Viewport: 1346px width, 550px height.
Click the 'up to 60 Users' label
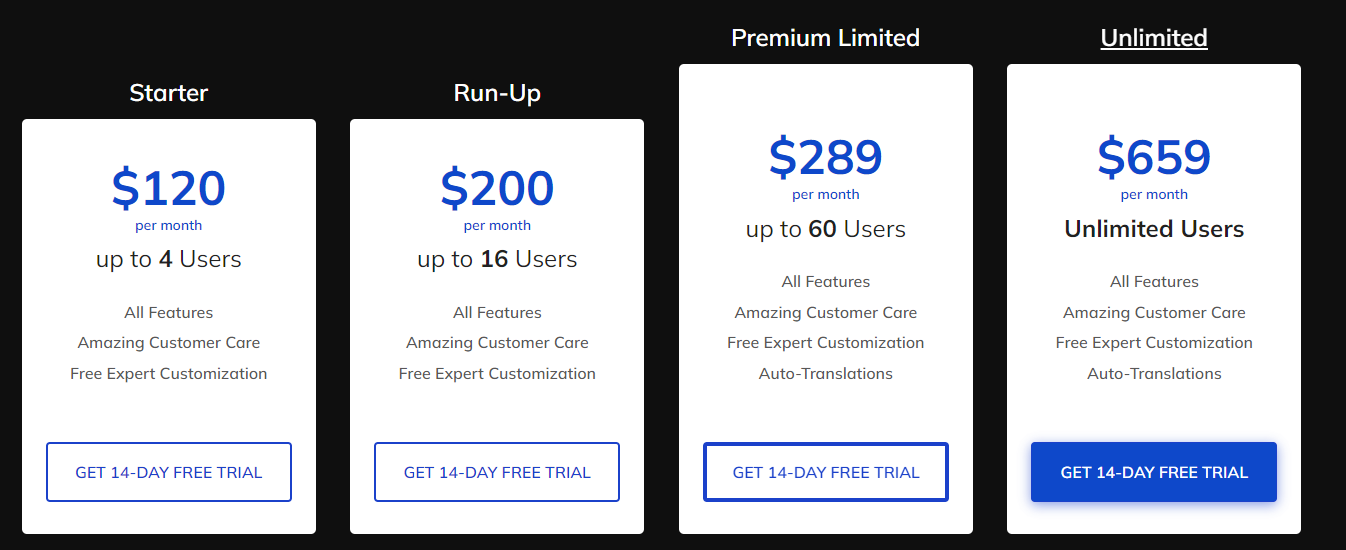pos(826,229)
